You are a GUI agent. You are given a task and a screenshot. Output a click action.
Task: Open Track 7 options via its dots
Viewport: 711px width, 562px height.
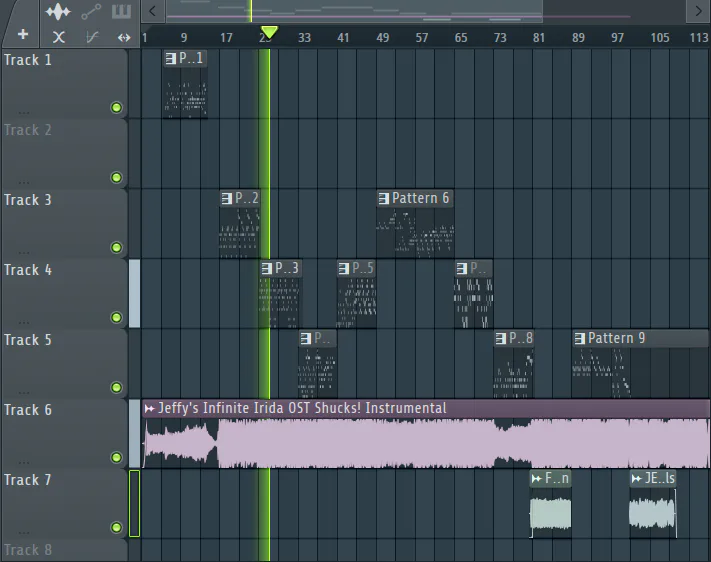[x=24, y=532]
